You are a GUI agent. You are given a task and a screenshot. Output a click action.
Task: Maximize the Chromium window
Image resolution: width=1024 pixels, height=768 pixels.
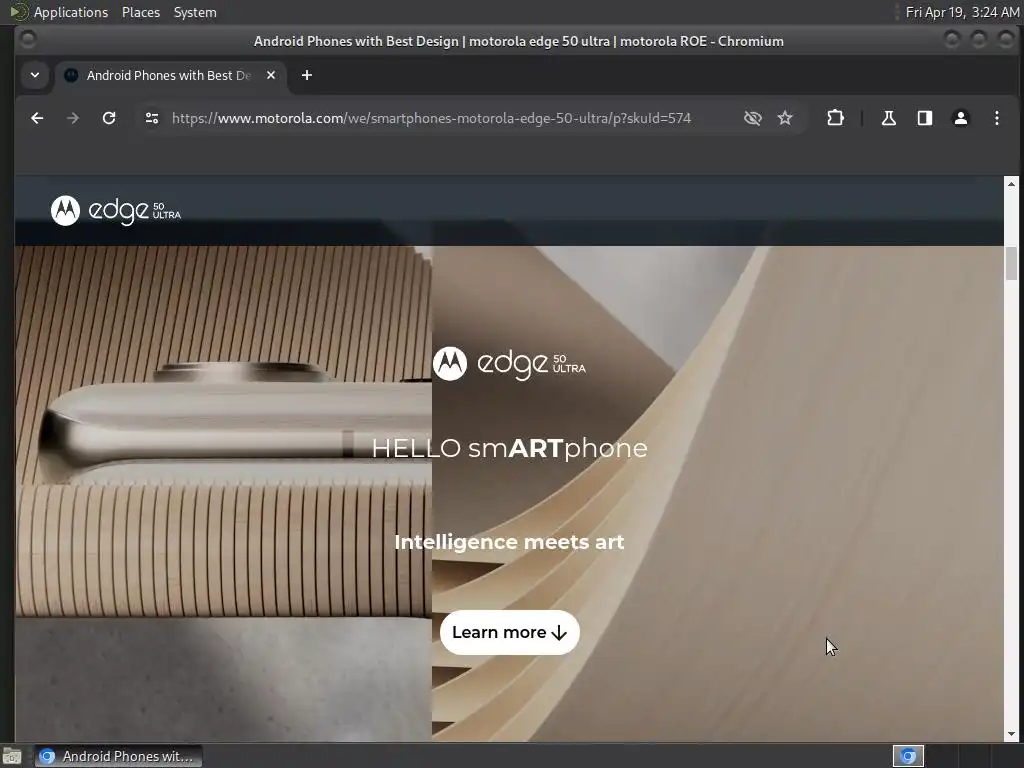click(979, 40)
